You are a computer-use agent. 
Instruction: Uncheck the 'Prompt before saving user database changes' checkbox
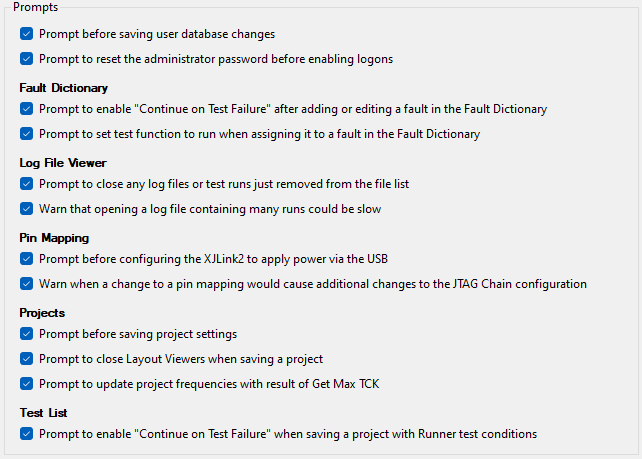click(x=26, y=34)
